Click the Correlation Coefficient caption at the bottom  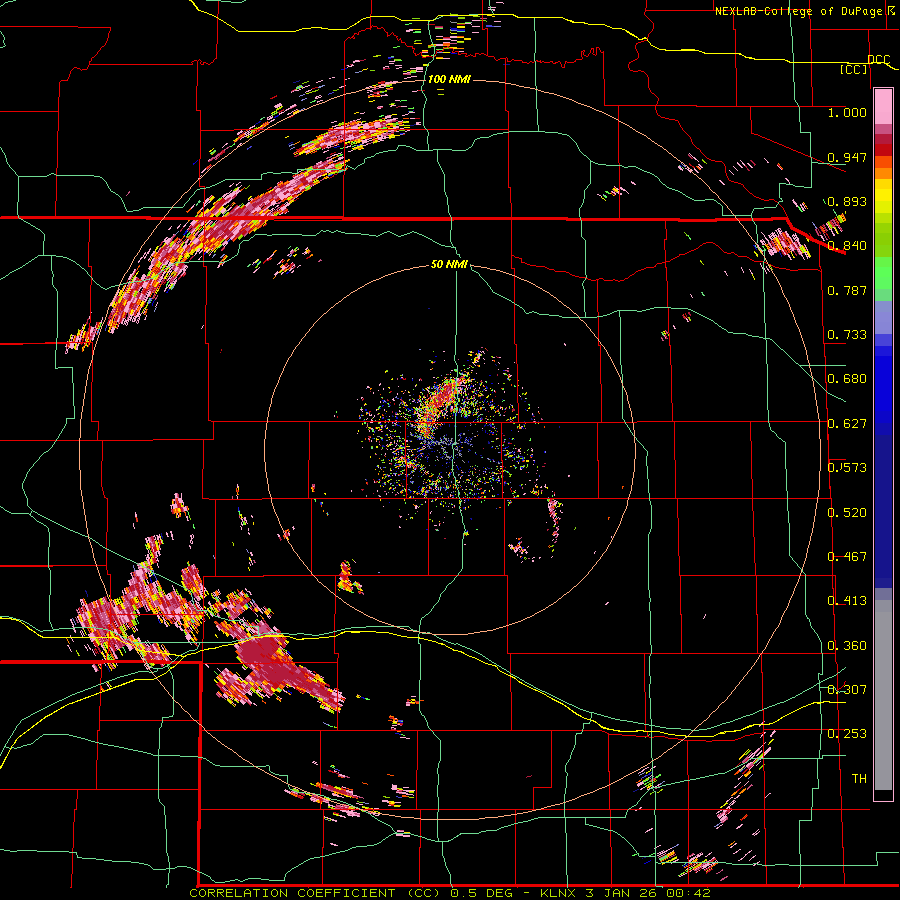tap(450, 893)
